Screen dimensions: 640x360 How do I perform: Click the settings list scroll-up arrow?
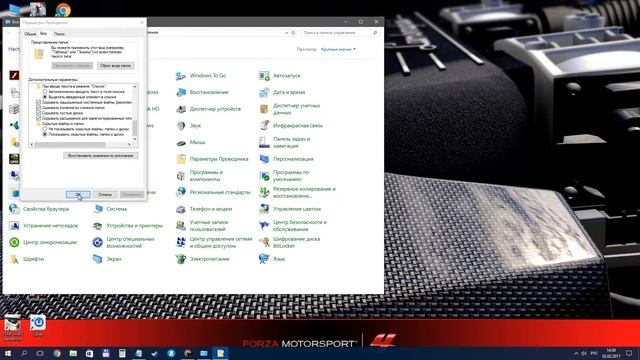coord(135,87)
